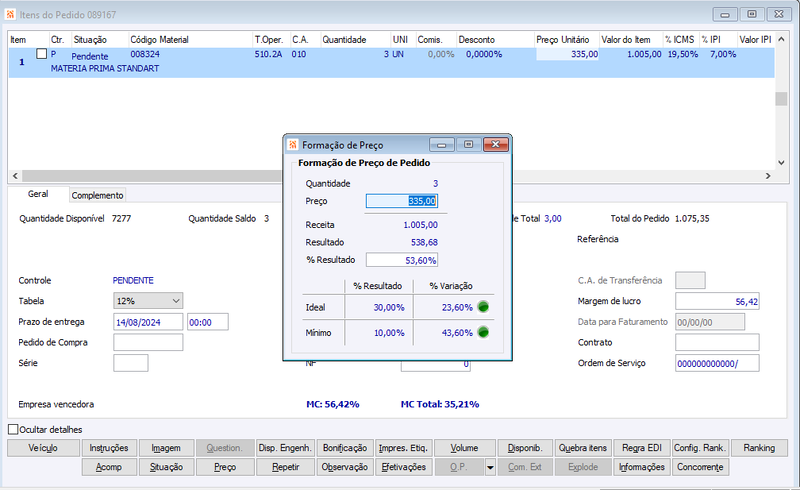This screenshot has width=800, height=490.
Task: Open the Observação button
Action: coord(345,467)
